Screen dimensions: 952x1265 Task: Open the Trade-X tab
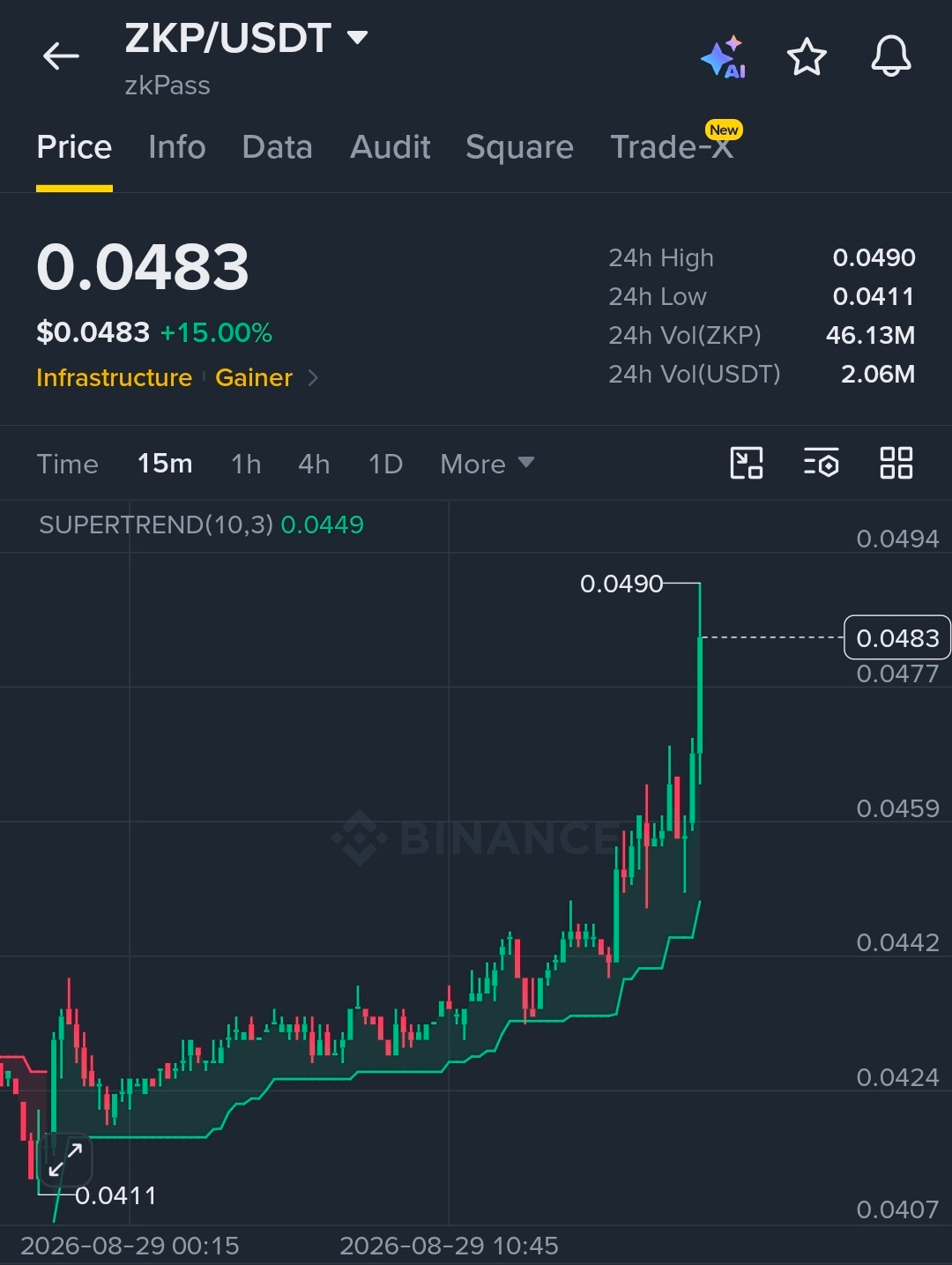[x=673, y=146]
